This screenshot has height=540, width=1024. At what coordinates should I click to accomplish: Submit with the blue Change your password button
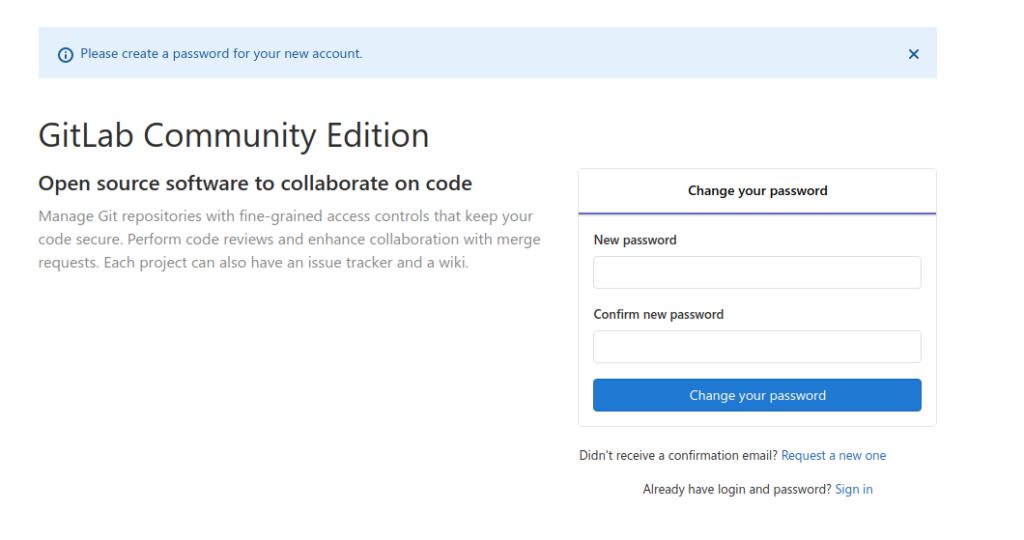coord(757,395)
